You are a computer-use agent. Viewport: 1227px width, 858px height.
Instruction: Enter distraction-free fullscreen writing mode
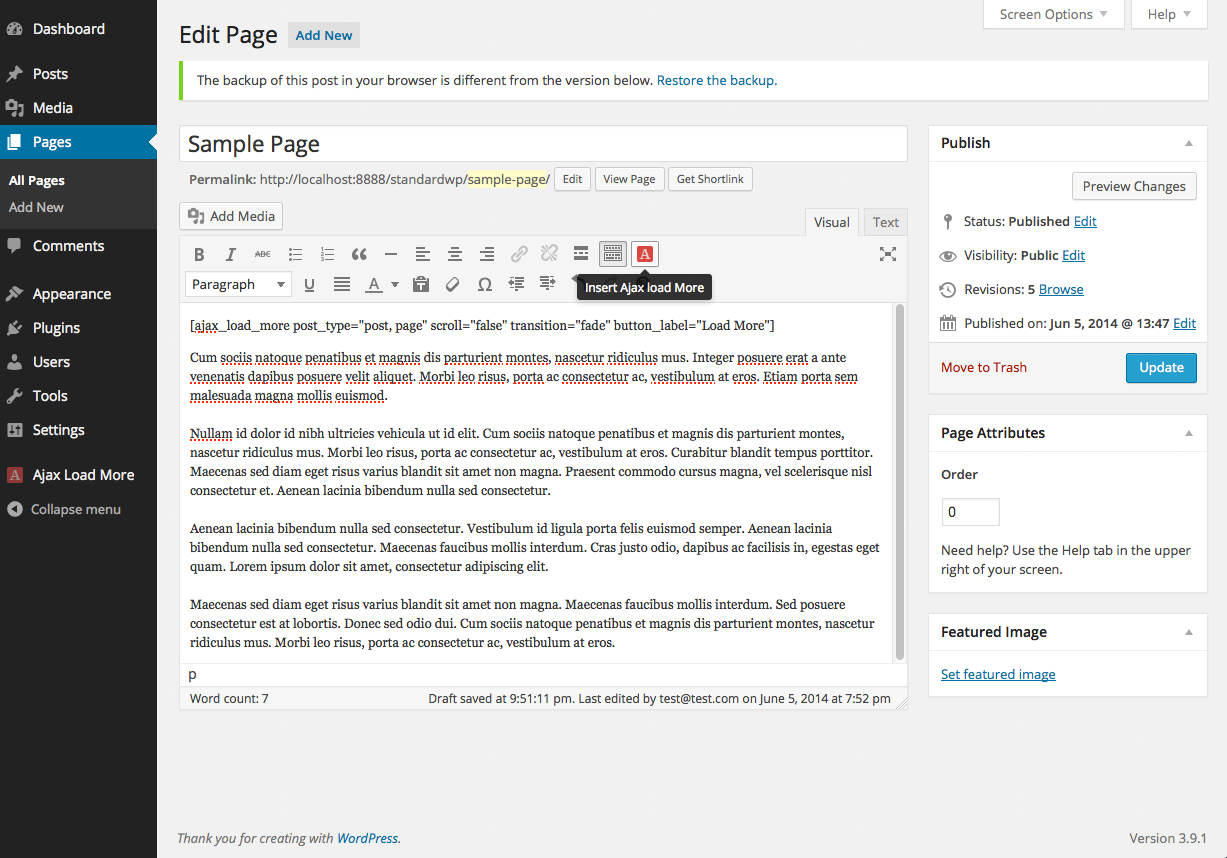[887, 254]
